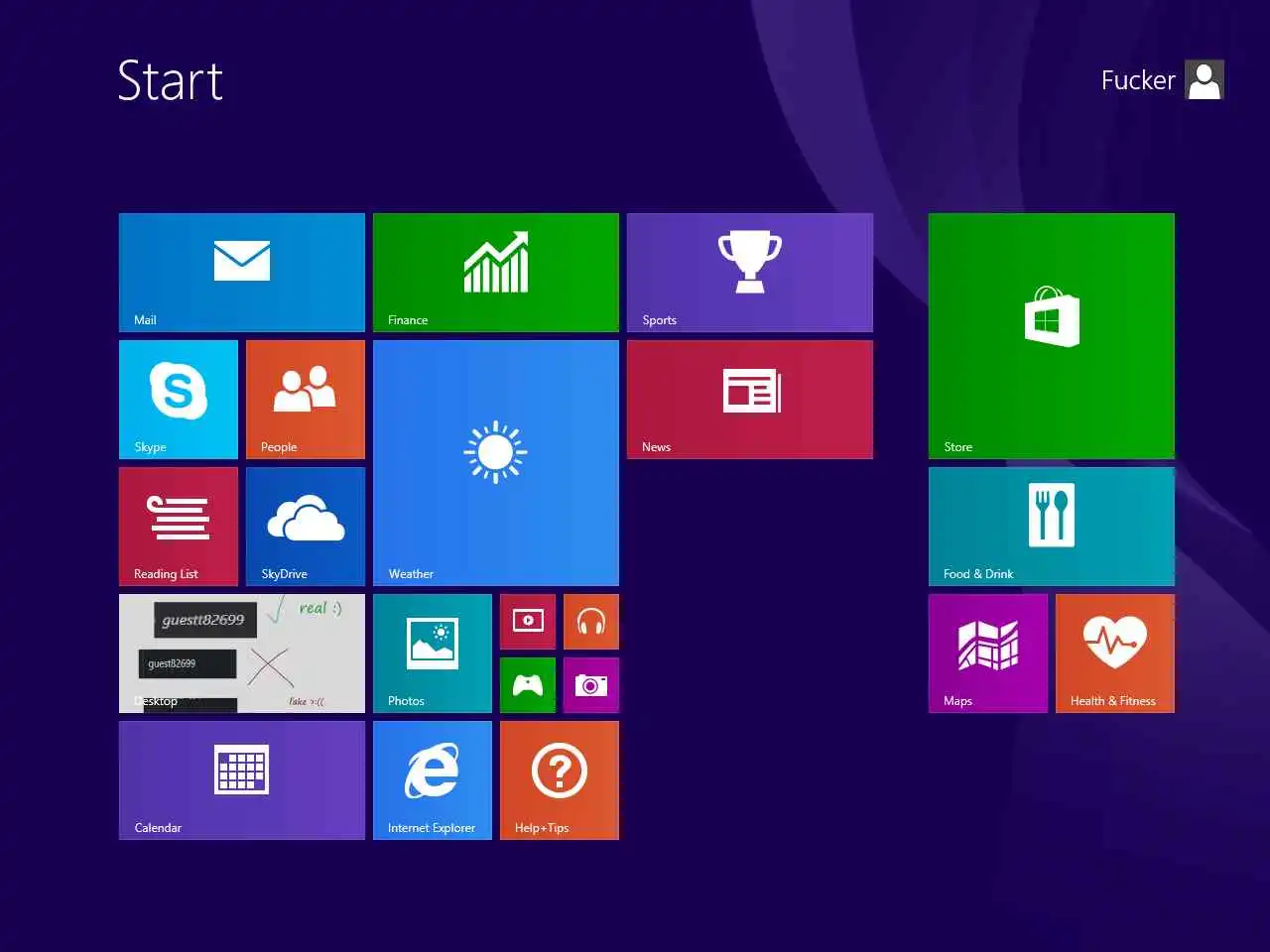Screen dimensions: 1270x952
Task: Open the small Games controller tile
Action: point(528,685)
